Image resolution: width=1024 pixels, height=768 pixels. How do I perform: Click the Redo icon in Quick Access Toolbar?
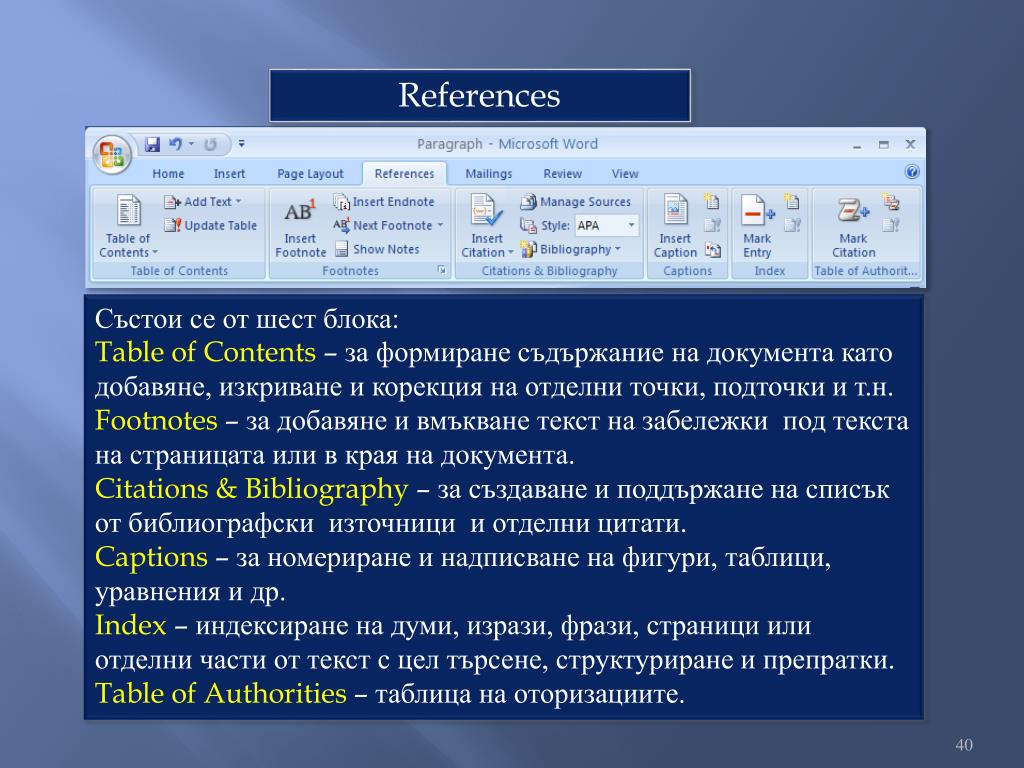pyautogui.click(x=210, y=144)
